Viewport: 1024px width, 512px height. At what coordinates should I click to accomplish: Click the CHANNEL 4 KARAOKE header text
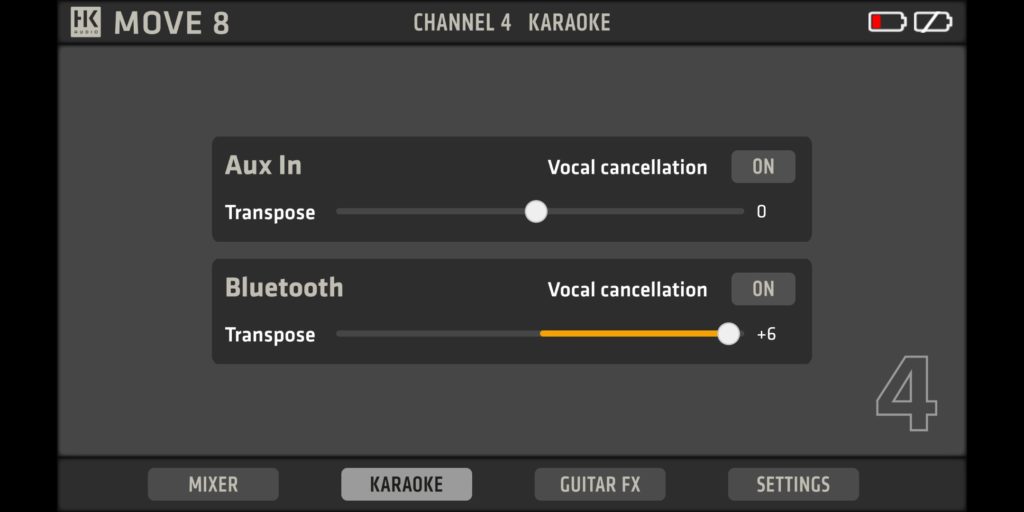[x=511, y=23]
